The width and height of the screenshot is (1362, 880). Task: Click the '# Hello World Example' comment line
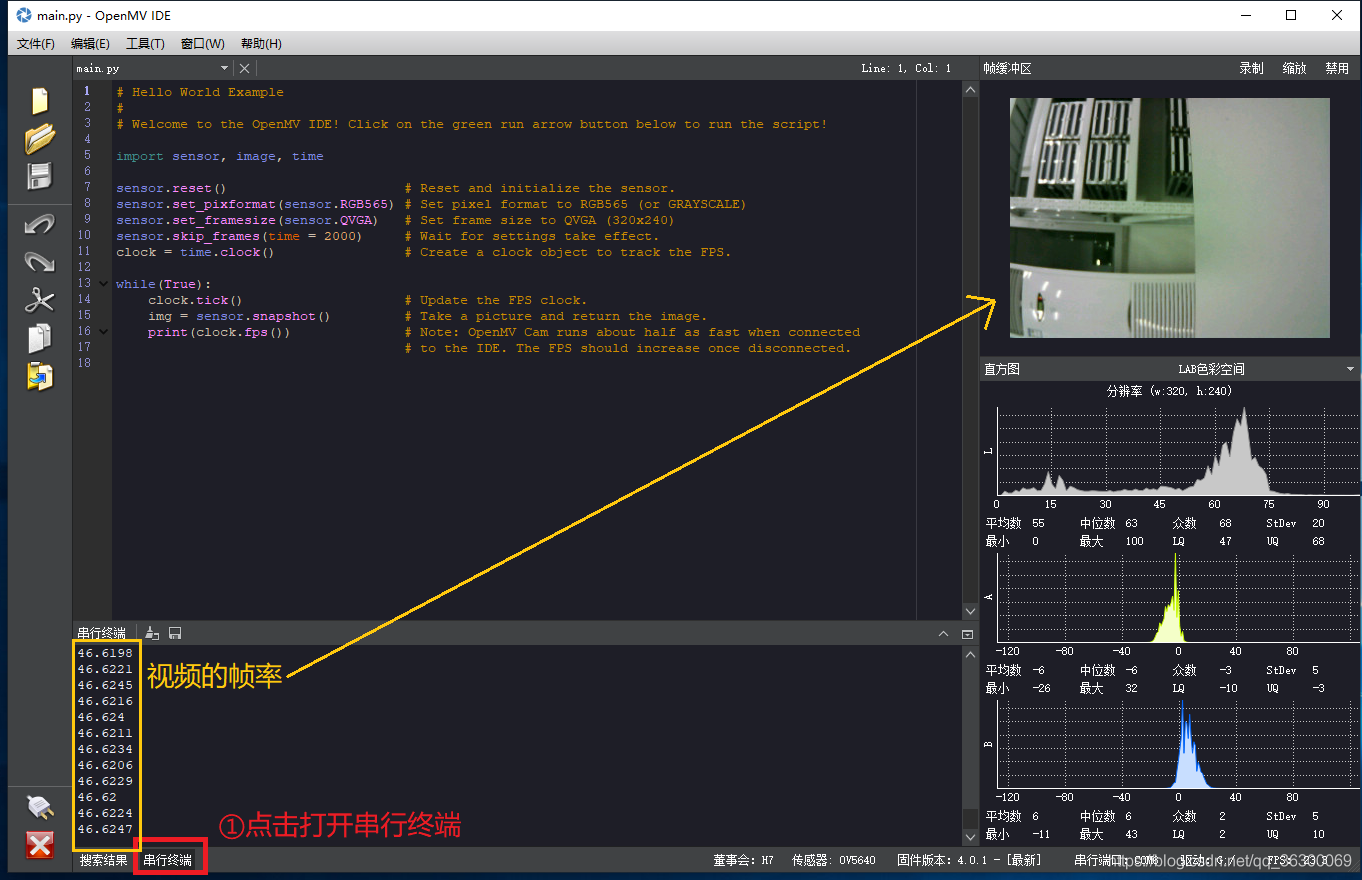(200, 92)
